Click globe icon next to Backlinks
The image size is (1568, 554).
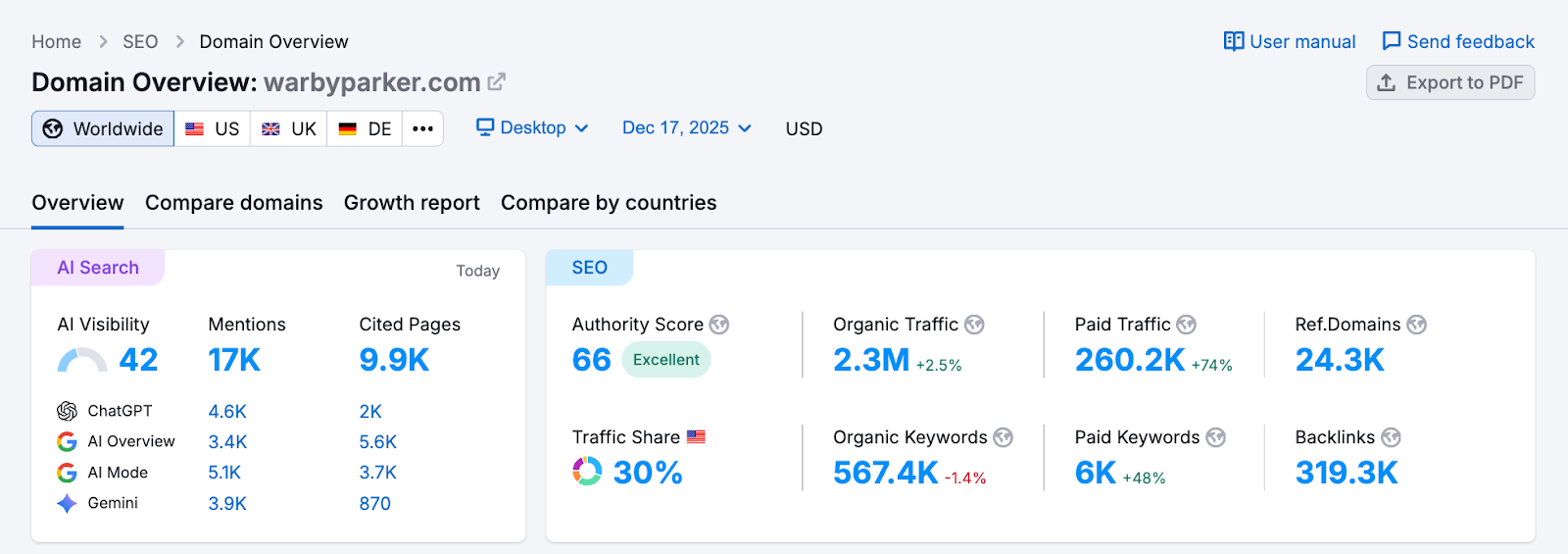pyautogui.click(x=1391, y=437)
